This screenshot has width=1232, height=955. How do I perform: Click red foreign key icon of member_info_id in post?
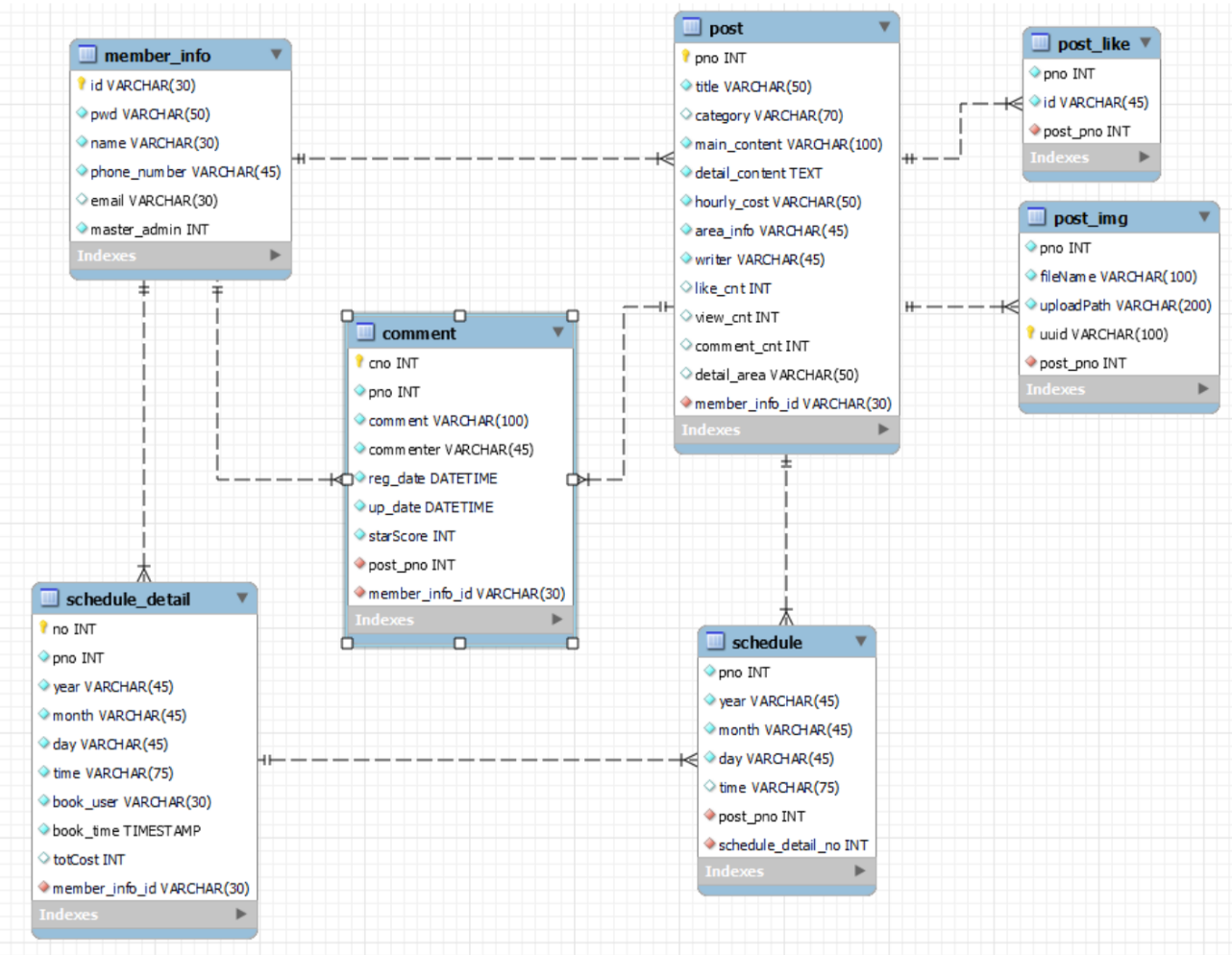(x=686, y=403)
